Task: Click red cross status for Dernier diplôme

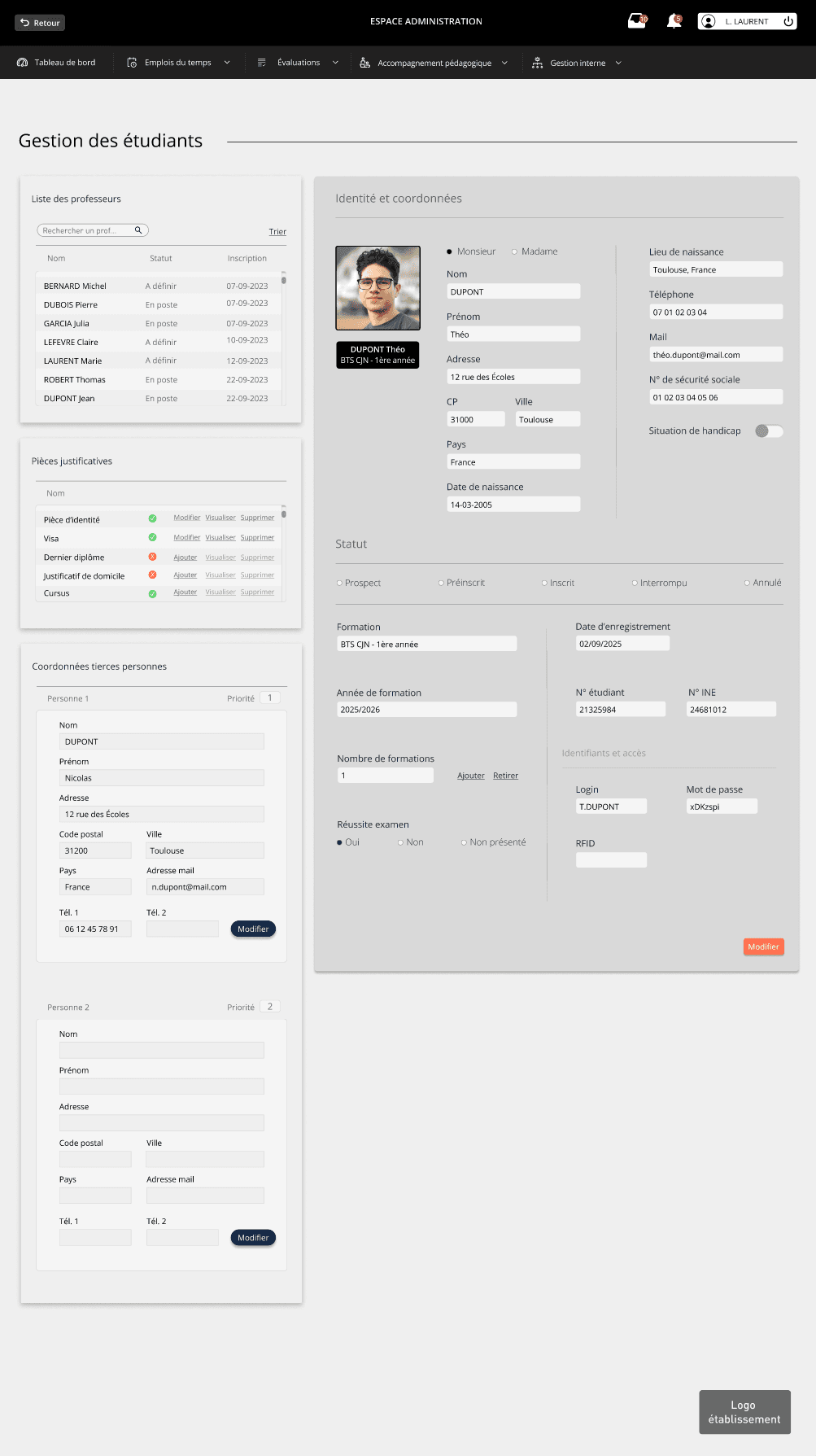Action: 152,557
